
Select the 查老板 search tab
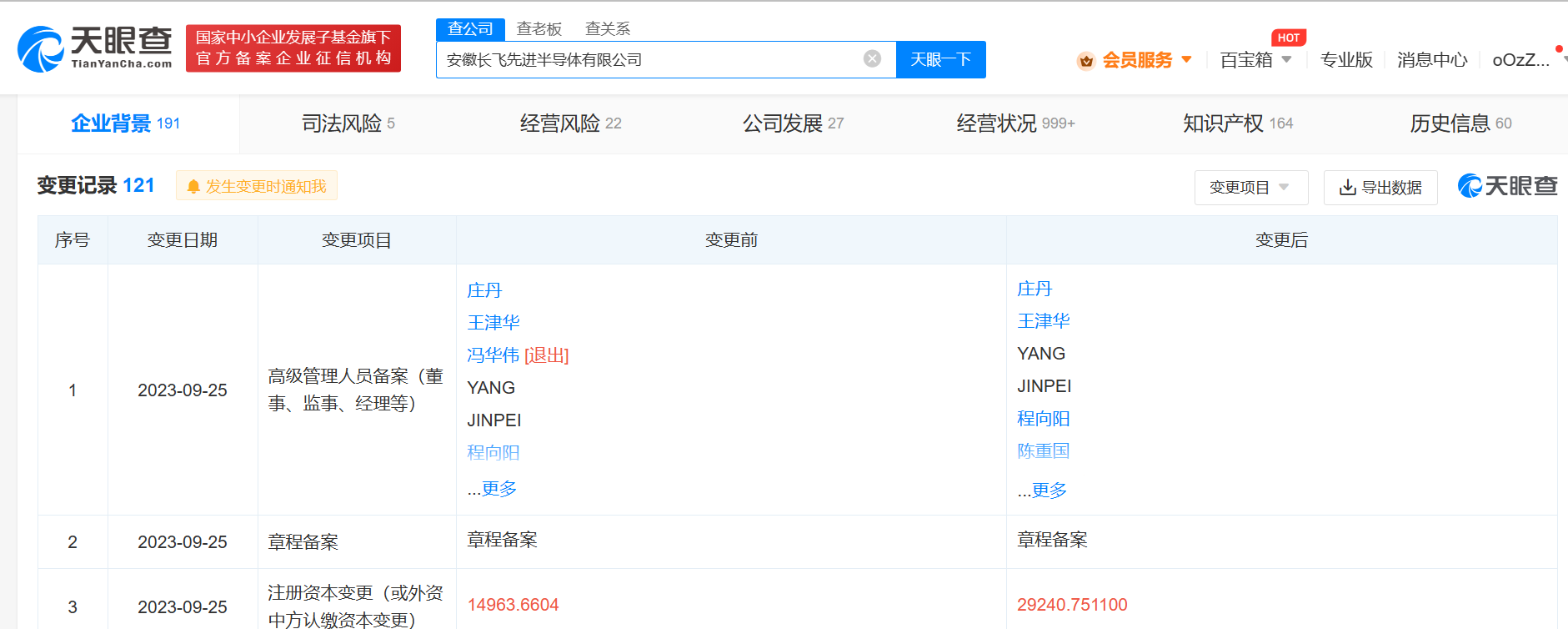[x=539, y=29]
